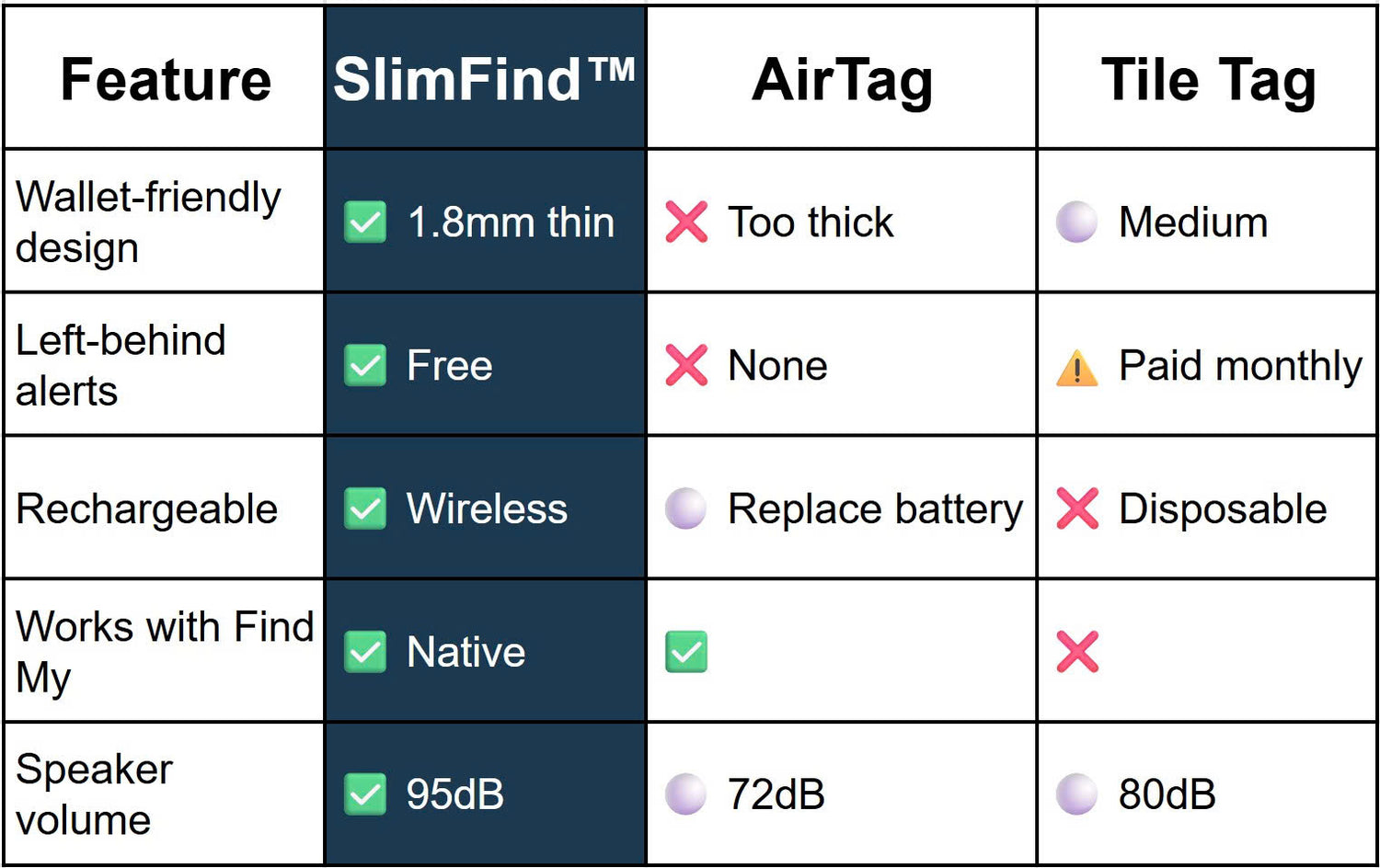This screenshot has height=868, width=1380.
Task: Click AirTag's green checkmark for Find My
Action: click(686, 652)
